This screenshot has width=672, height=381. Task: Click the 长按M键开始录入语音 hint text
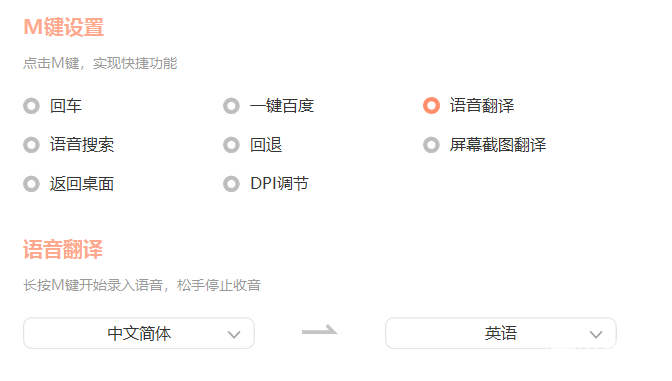point(93,285)
